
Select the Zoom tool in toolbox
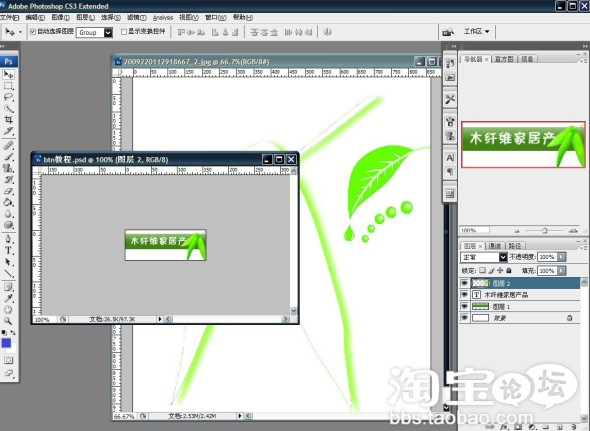click(8, 321)
